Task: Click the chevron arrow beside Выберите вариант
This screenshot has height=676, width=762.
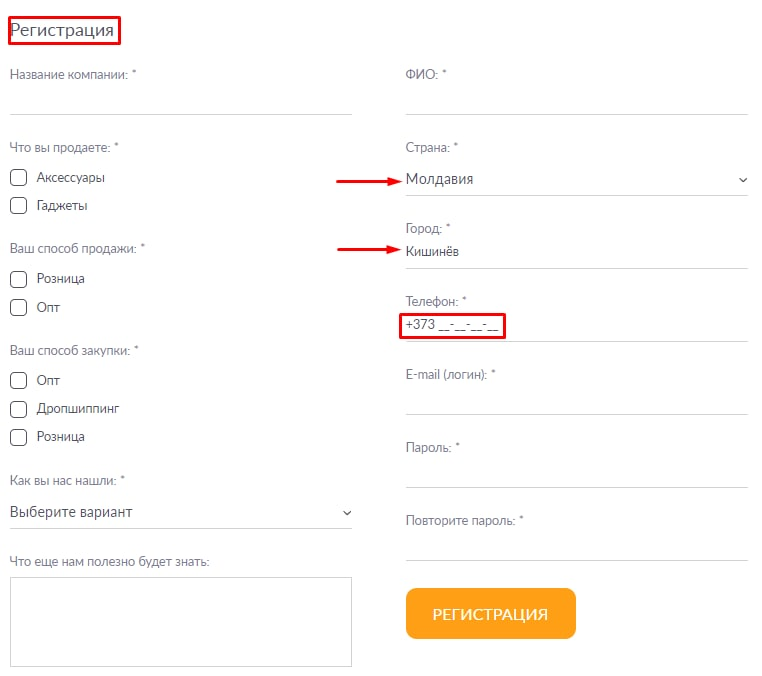Action: point(346,513)
